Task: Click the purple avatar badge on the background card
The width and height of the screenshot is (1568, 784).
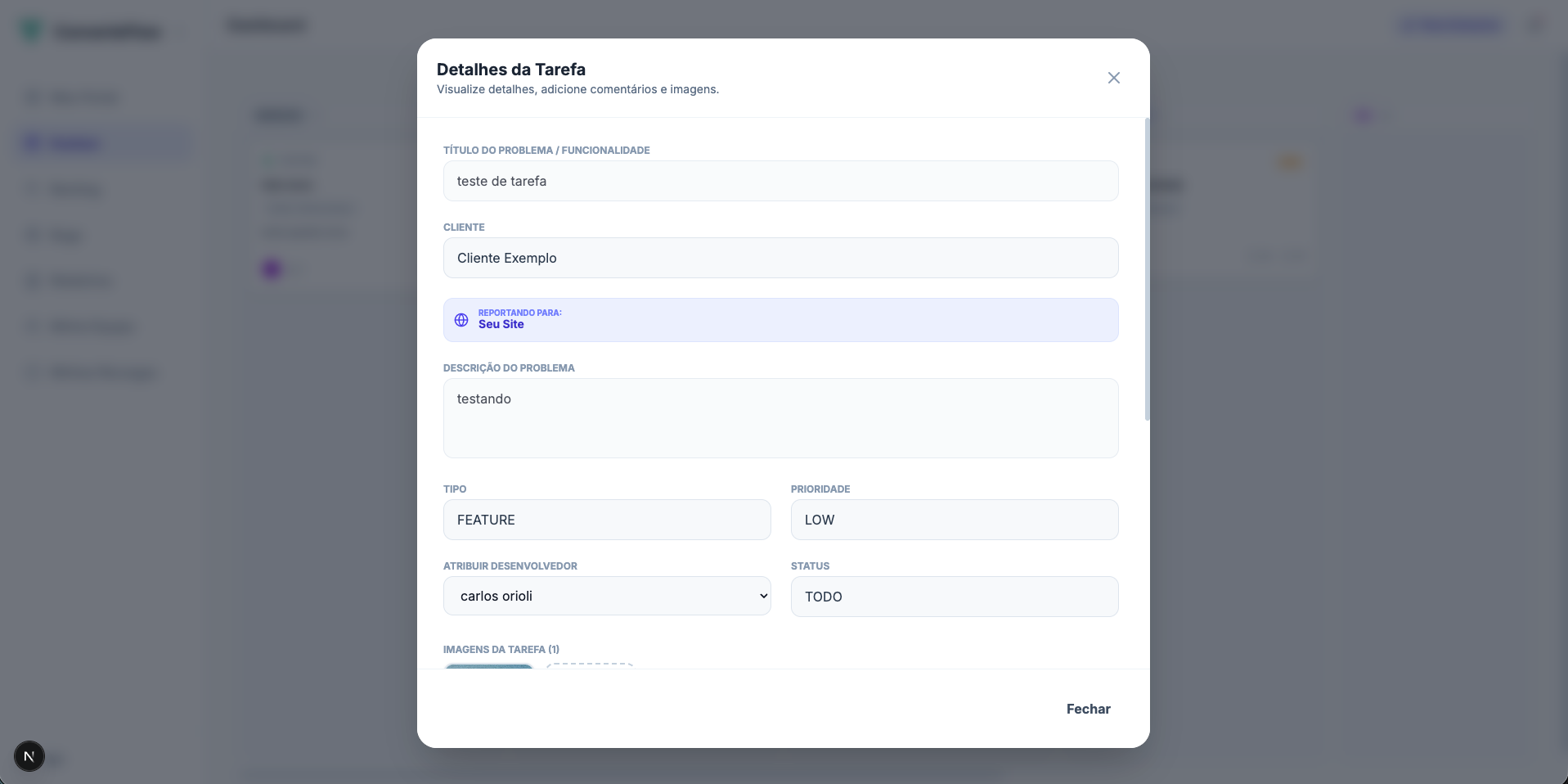Action: point(271,268)
